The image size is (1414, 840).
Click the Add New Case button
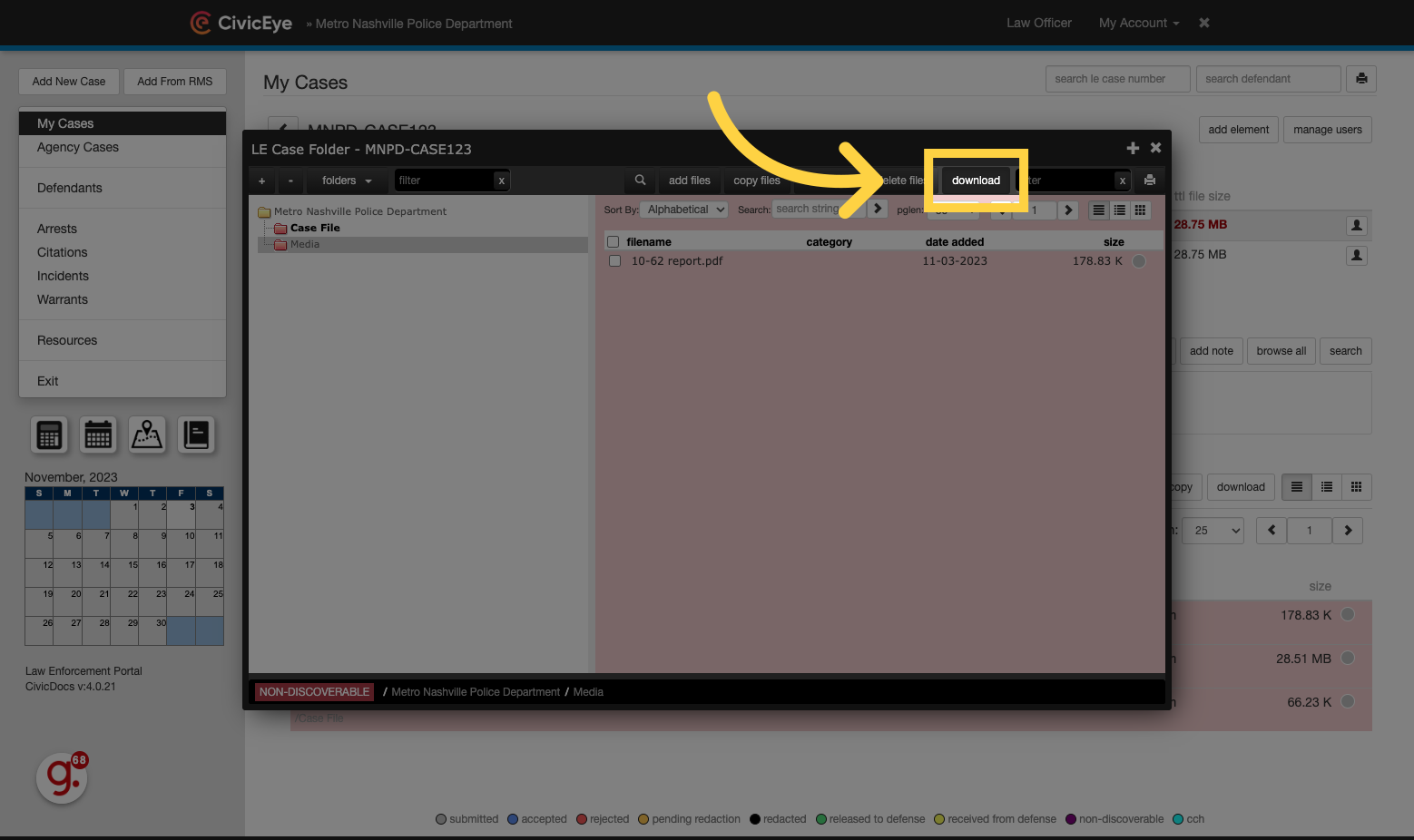pyautogui.click(x=69, y=82)
